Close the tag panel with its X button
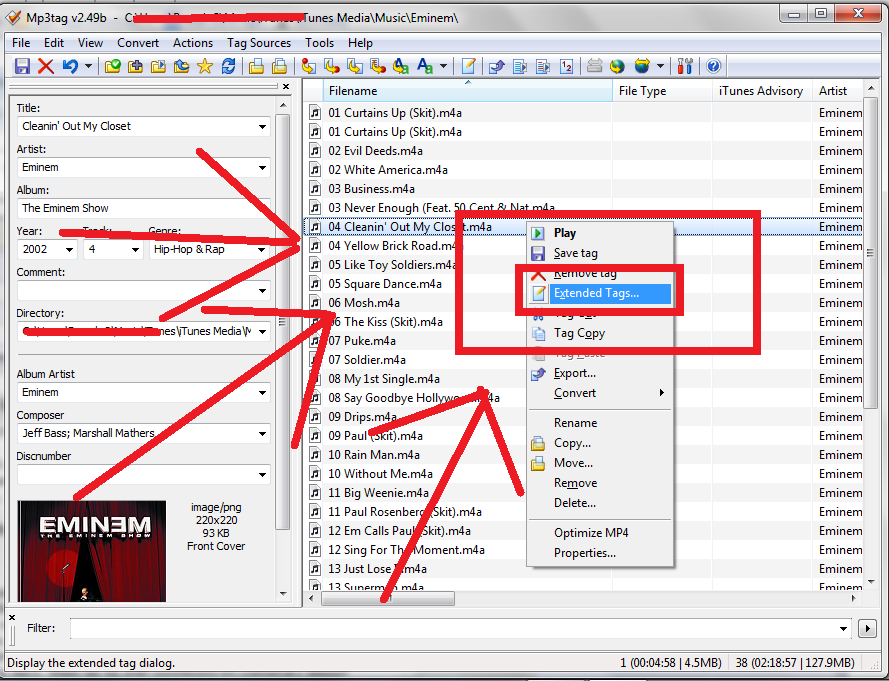Image resolution: width=889 pixels, height=681 pixels. point(286,87)
